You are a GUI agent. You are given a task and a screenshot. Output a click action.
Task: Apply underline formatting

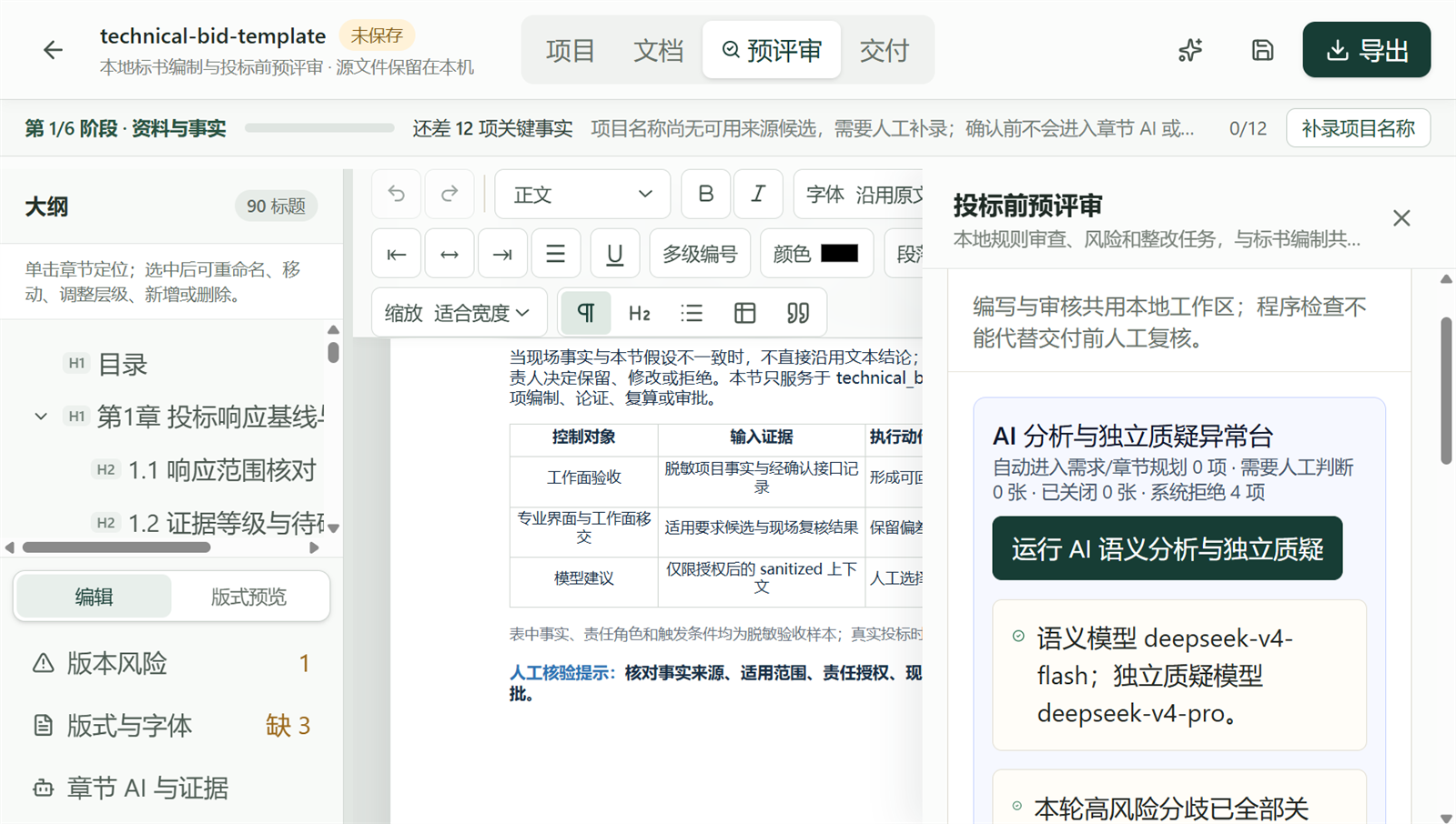(615, 254)
